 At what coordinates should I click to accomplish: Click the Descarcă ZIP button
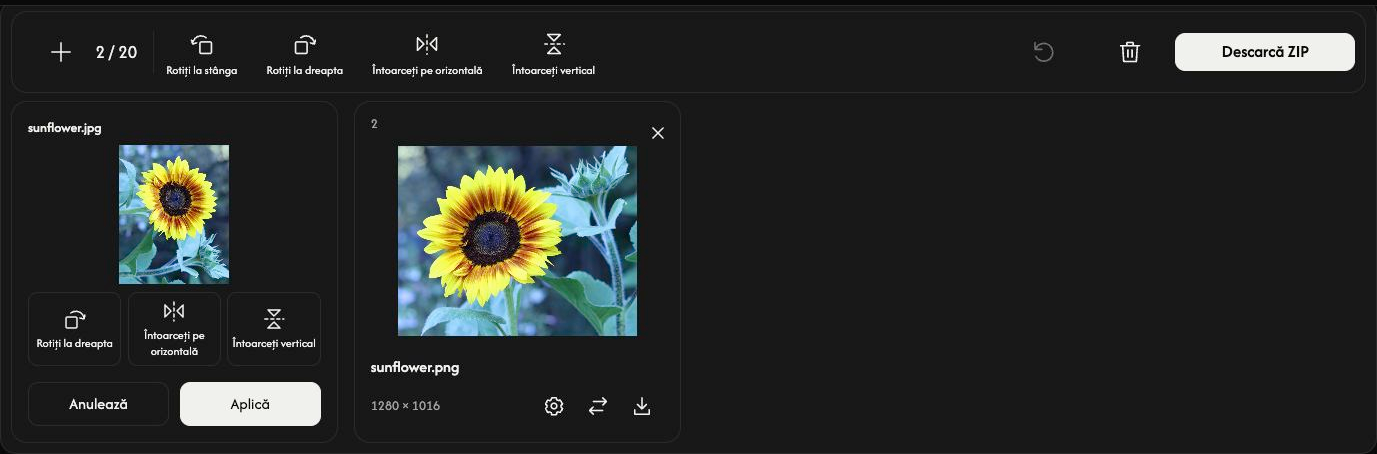(1265, 52)
